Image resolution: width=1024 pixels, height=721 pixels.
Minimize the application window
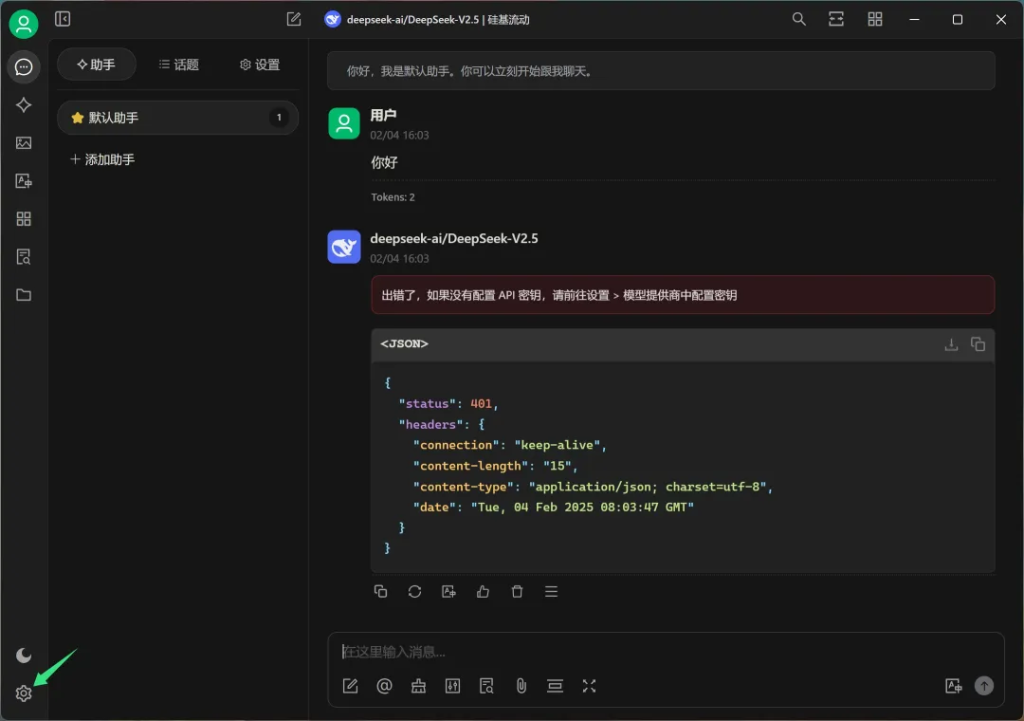(x=914, y=20)
